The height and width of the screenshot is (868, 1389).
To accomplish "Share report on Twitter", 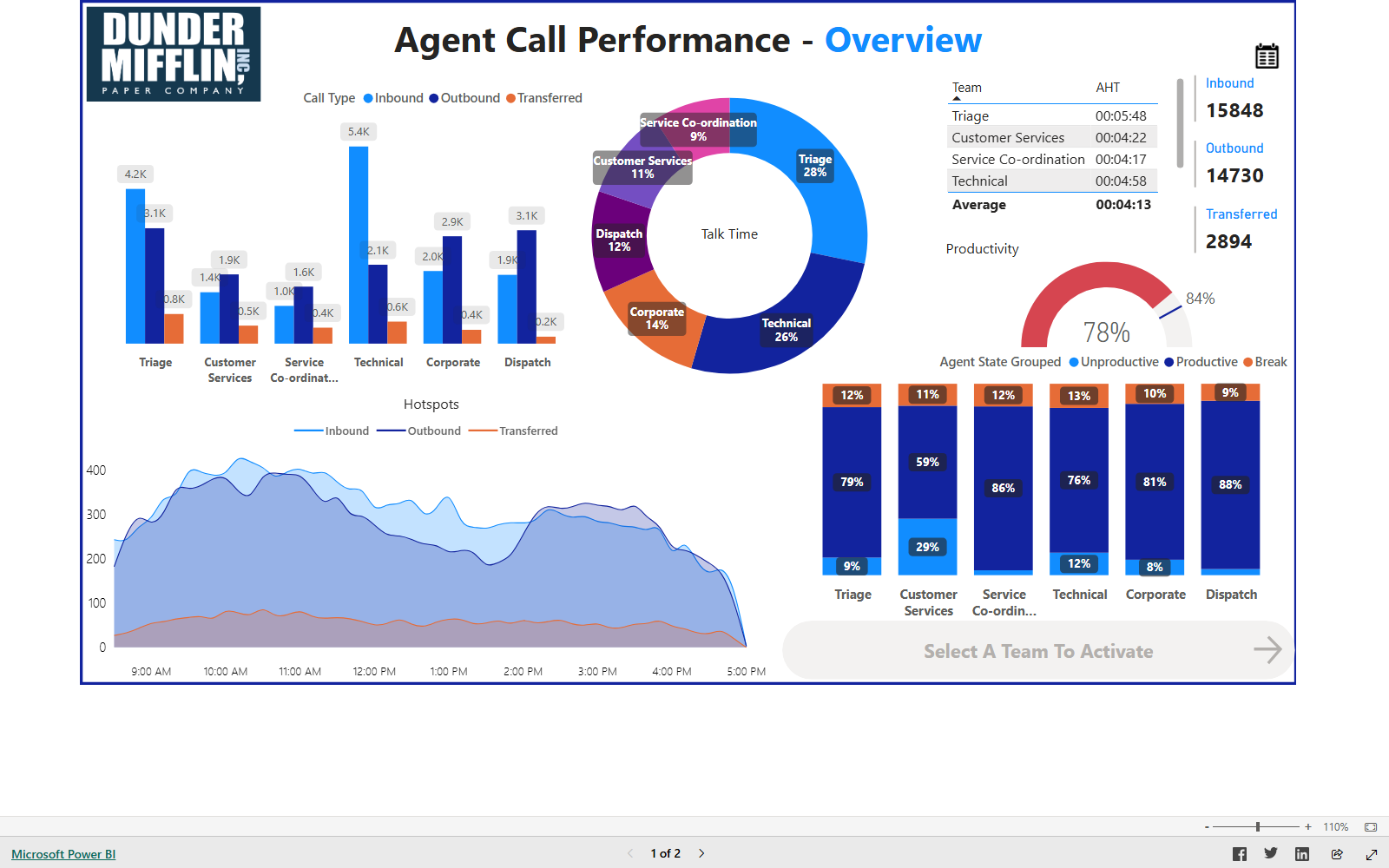I will point(1271,853).
